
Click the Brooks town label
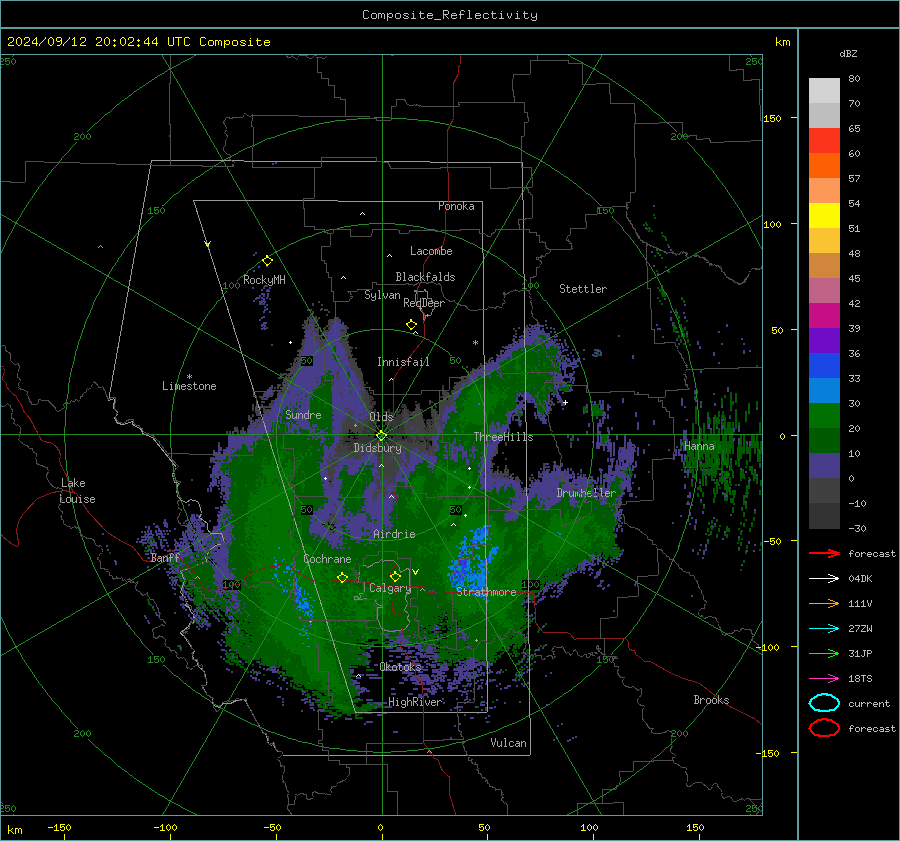[x=711, y=700]
